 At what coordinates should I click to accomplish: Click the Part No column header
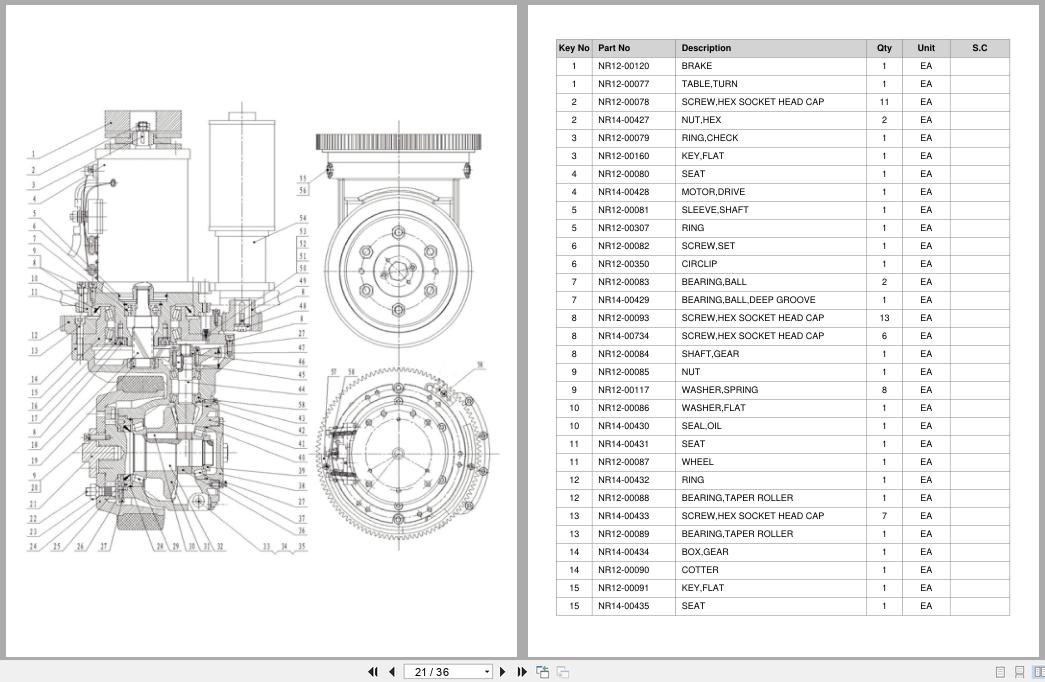tap(633, 48)
